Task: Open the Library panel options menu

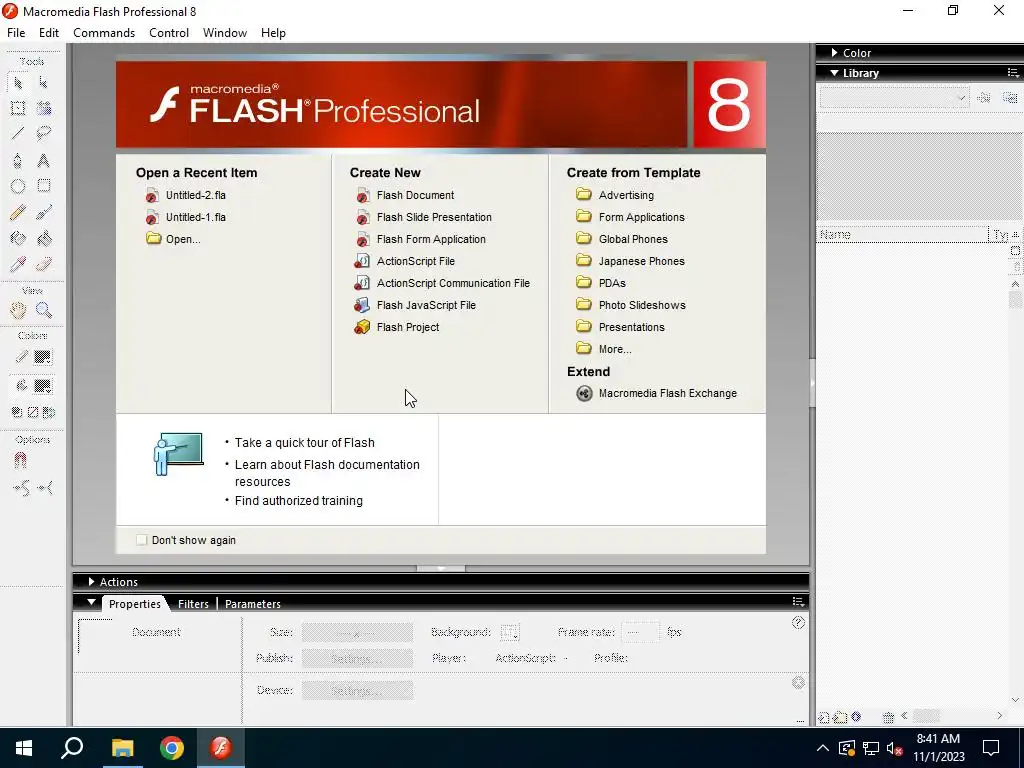Action: pos(1013,72)
